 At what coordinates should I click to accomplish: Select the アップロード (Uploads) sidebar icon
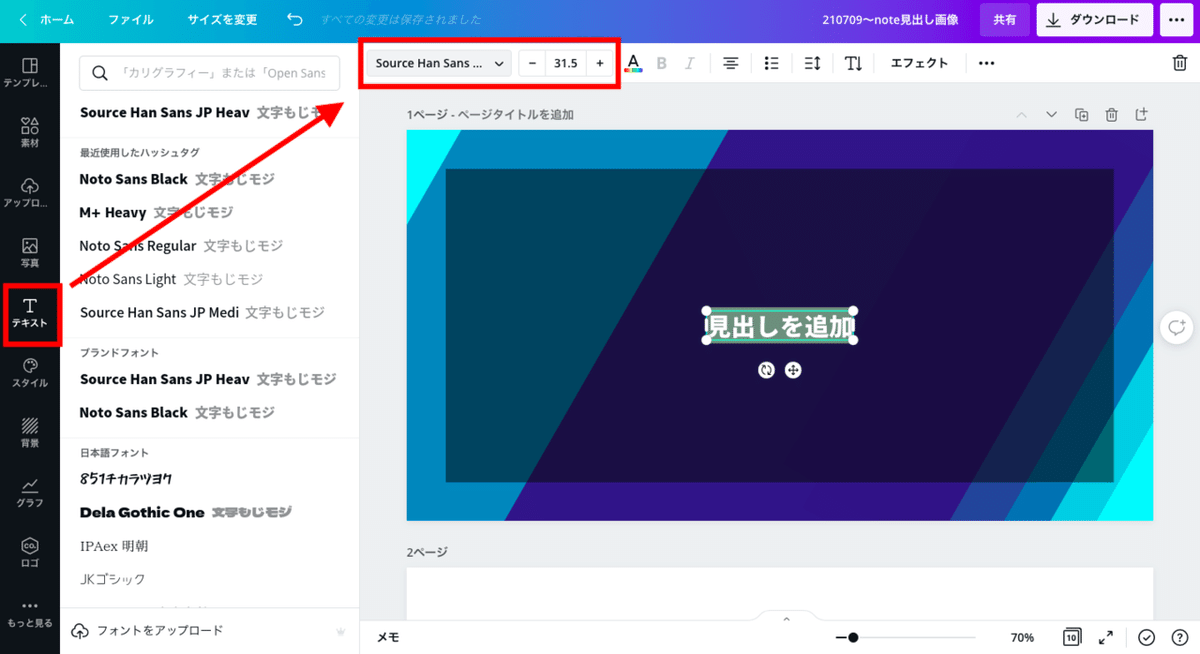[x=30, y=190]
